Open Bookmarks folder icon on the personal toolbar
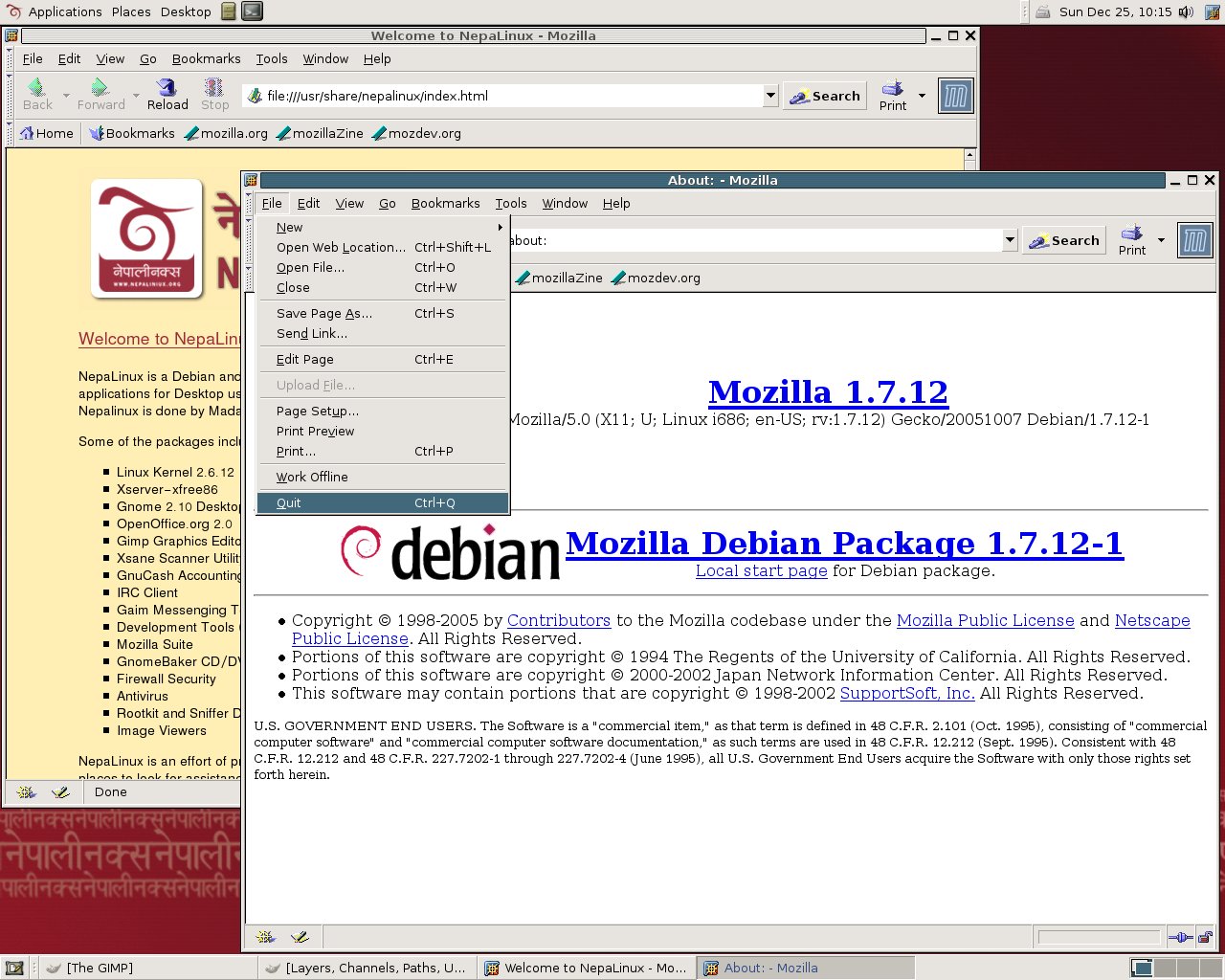Image resolution: width=1225 pixels, height=980 pixels. pos(97,133)
